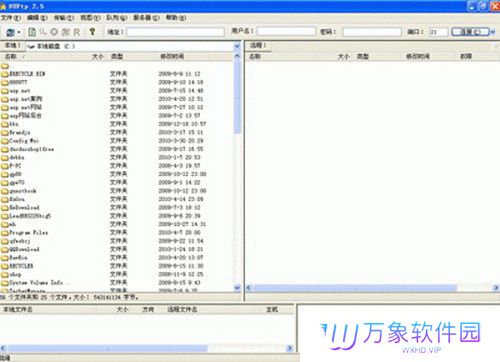Viewport: 500px width, 362px height.
Task: Click the queue pane scroll-right arrow
Action: [x=290, y=348]
